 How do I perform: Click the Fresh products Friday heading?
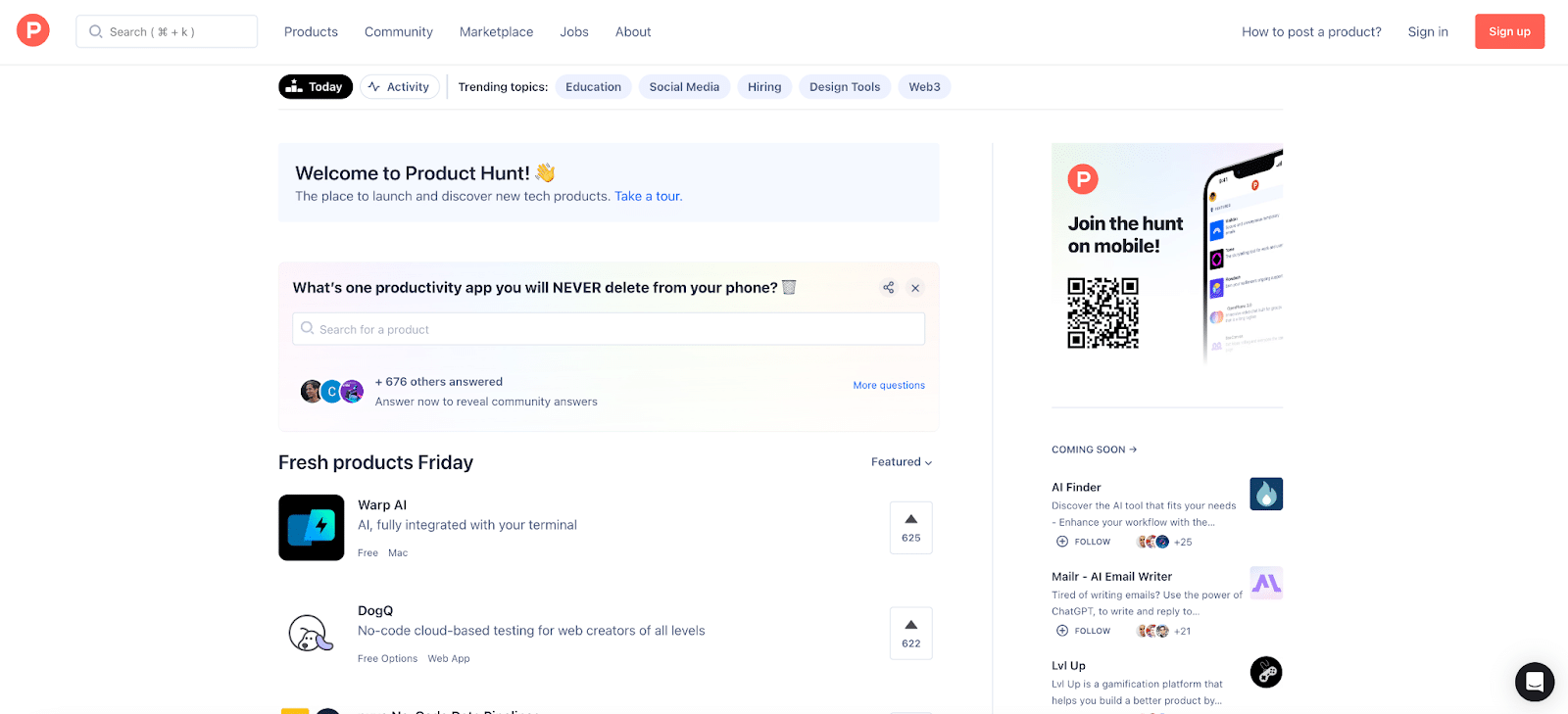click(375, 462)
